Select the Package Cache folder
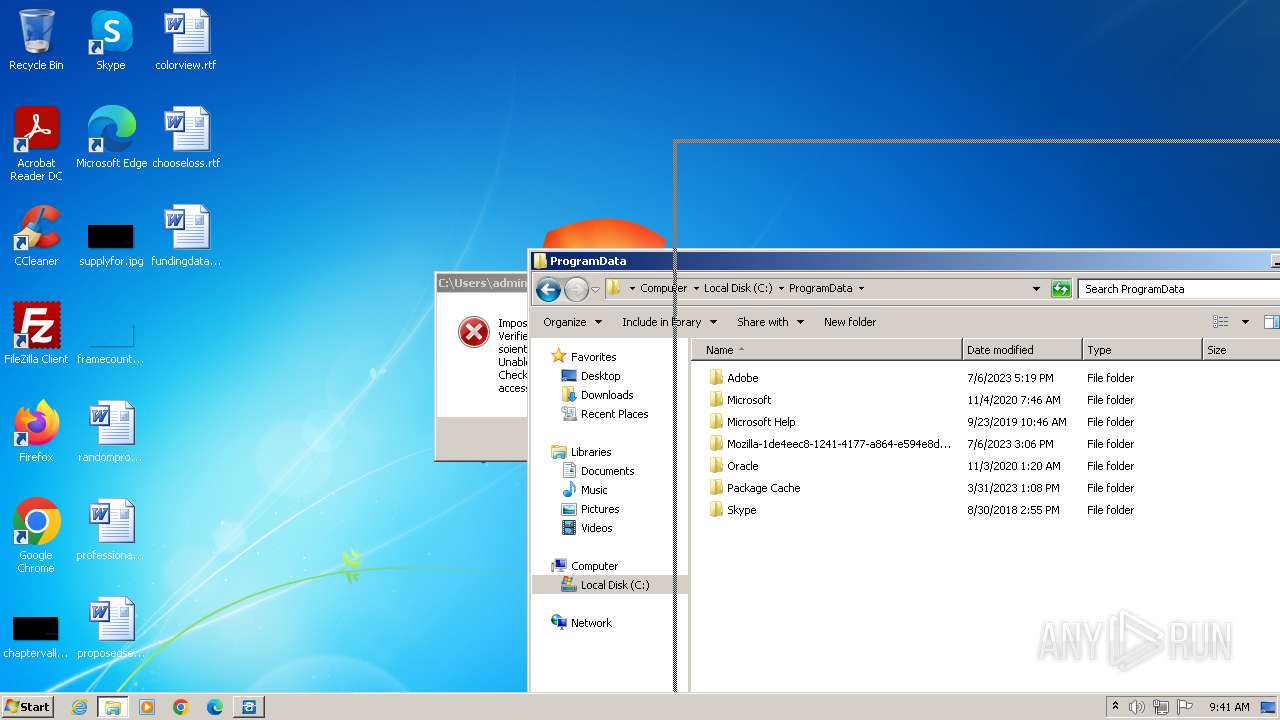1280x720 pixels. 763,488
